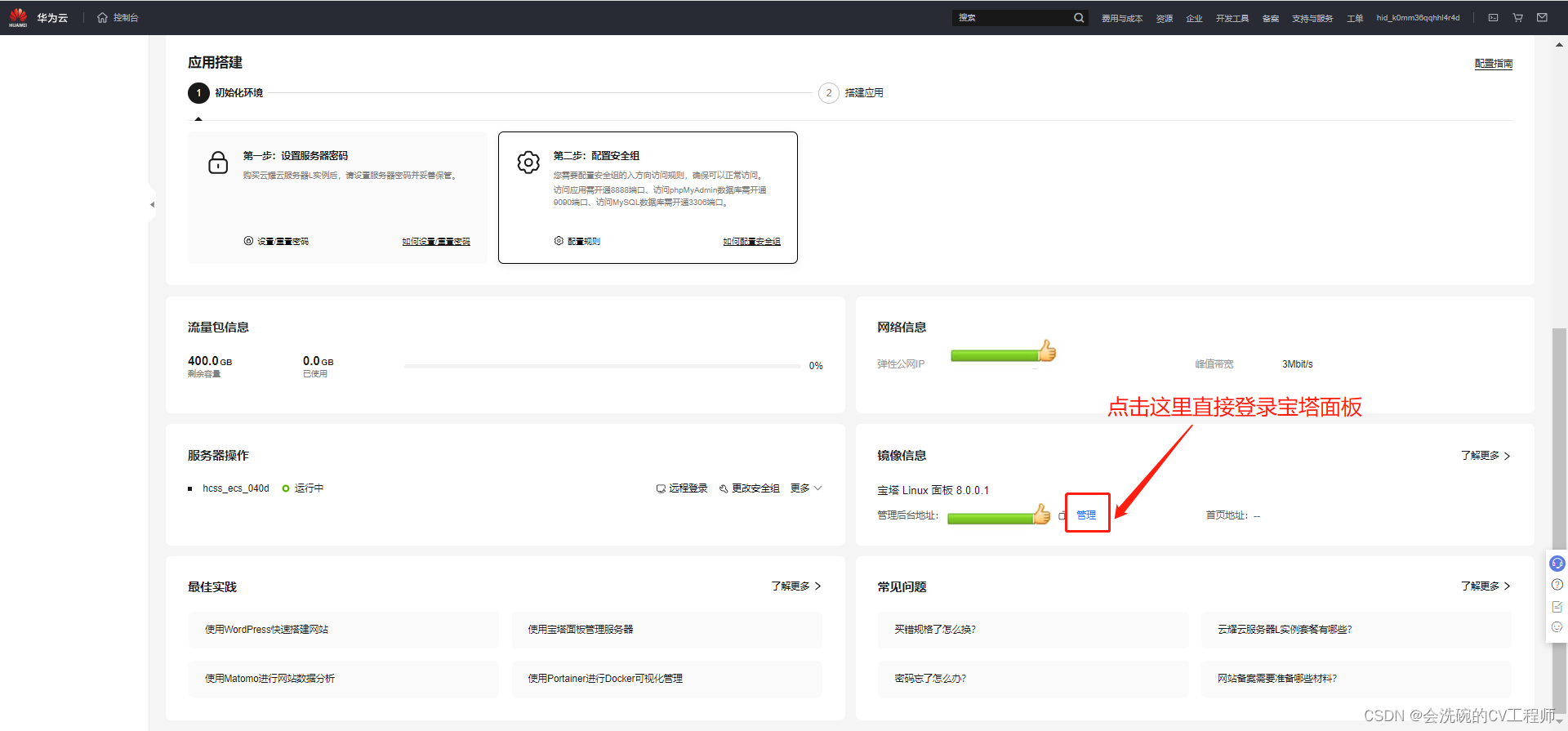Click the smiley face satisfaction icon

coord(1557,627)
